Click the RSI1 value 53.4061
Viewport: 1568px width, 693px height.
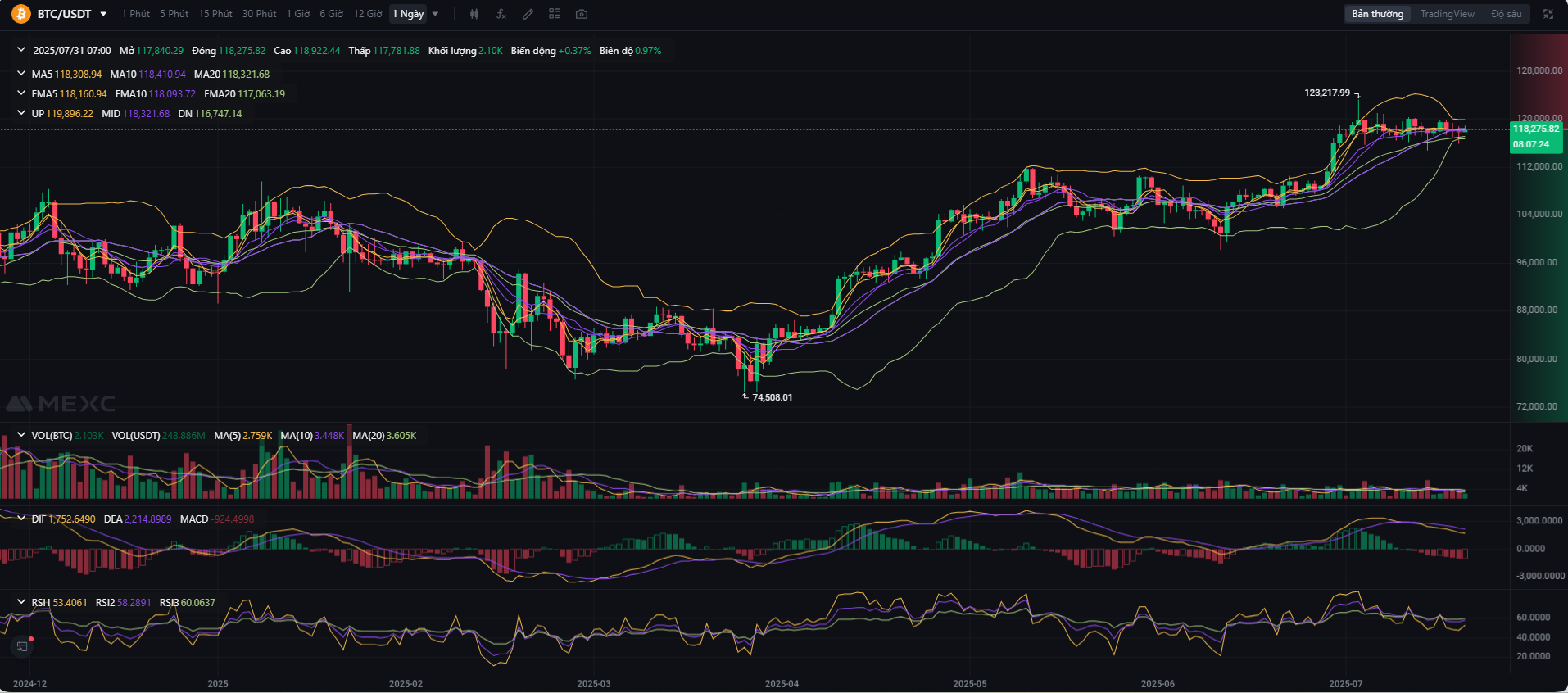(x=70, y=602)
